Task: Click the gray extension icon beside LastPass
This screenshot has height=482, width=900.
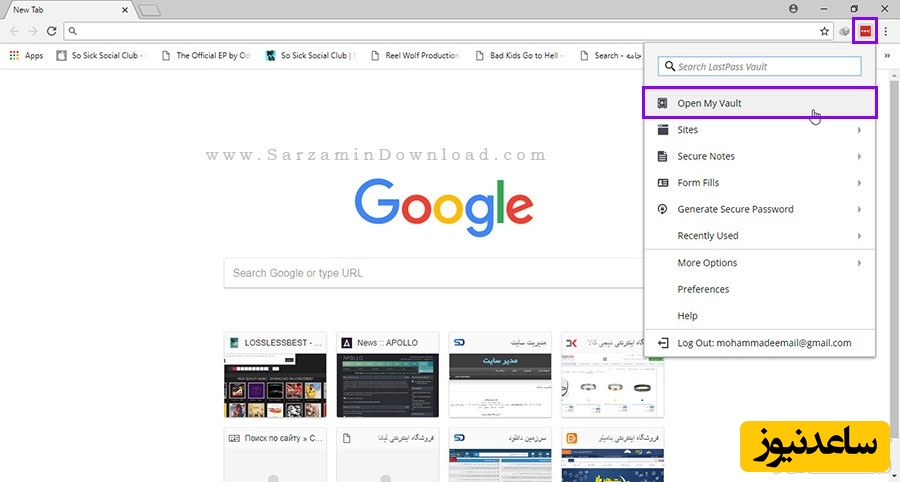Action: (x=845, y=31)
